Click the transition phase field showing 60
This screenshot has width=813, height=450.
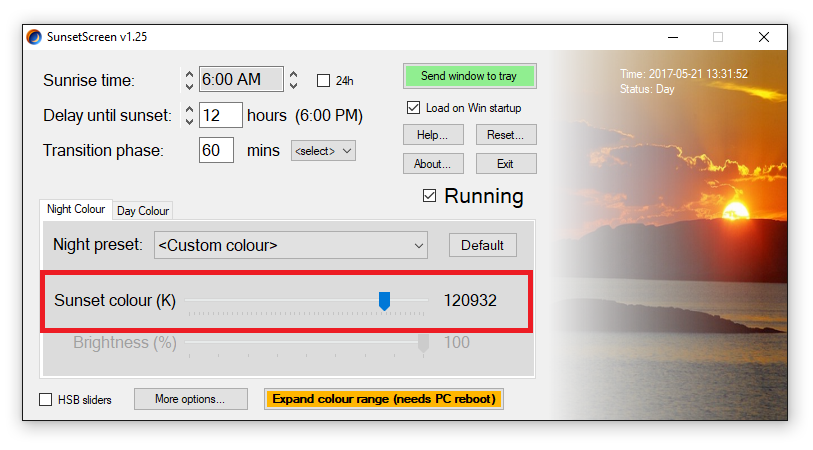pos(216,150)
